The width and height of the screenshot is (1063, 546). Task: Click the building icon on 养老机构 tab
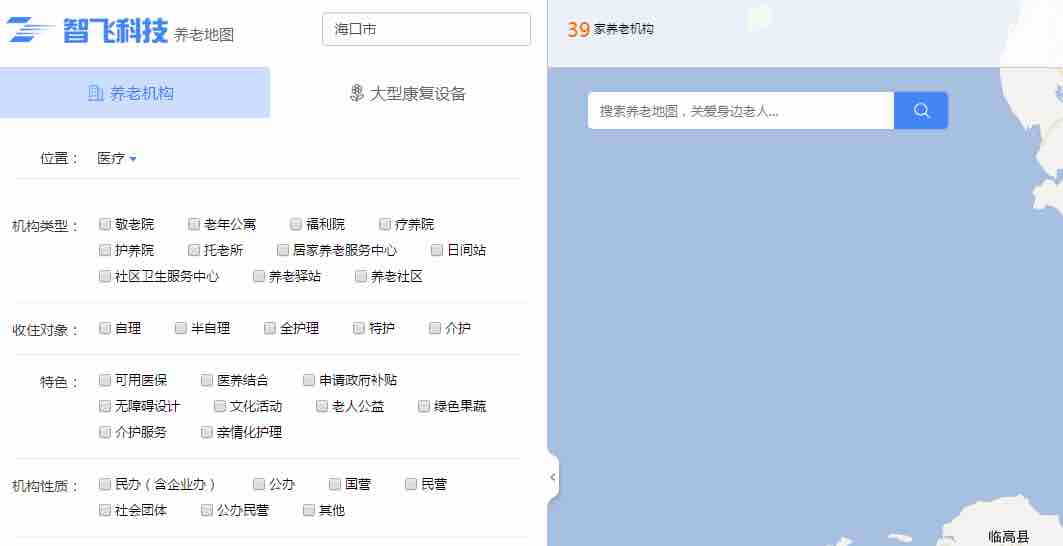[x=95, y=93]
